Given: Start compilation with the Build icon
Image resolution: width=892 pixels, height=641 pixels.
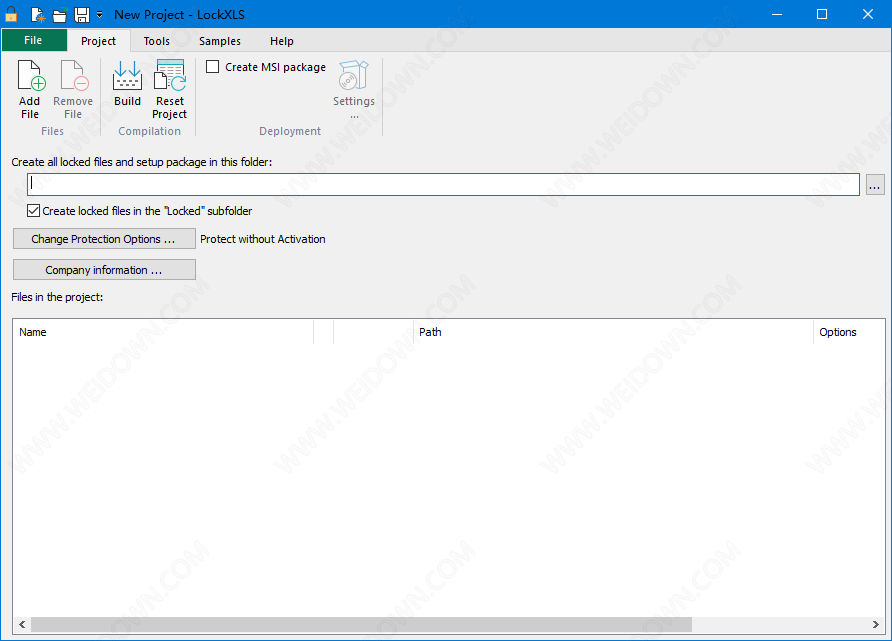Looking at the screenshot, I should click(127, 76).
